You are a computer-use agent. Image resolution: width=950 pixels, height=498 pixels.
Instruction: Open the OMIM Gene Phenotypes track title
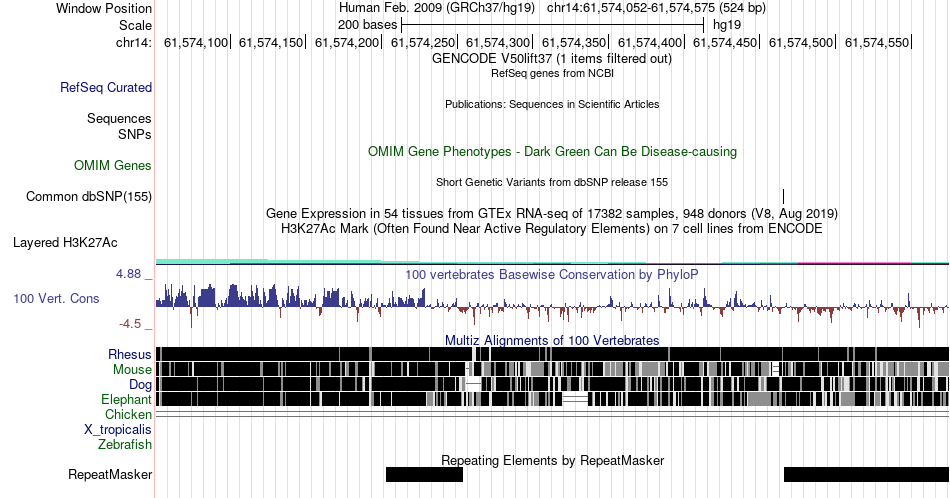[x=552, y=151]
